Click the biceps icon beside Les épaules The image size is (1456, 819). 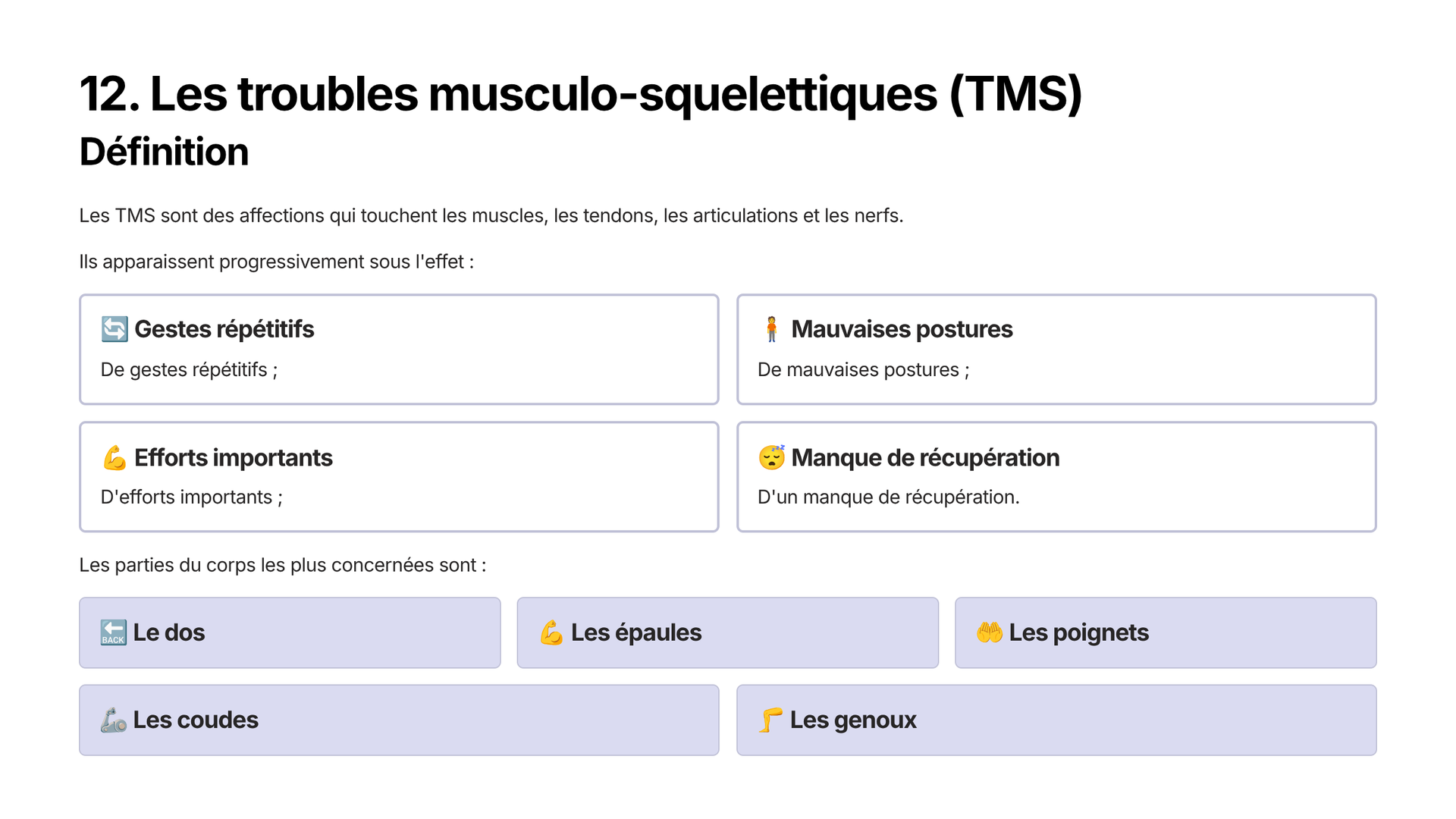point(551,632)
